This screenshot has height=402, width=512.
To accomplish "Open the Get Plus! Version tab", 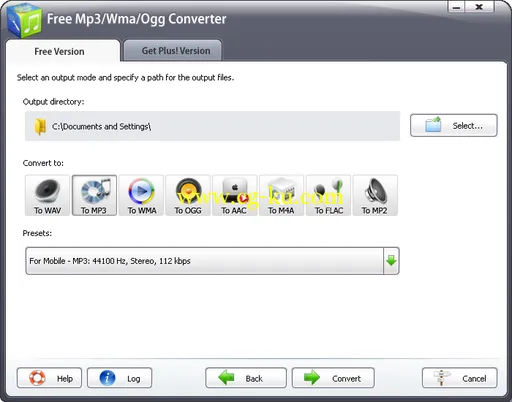I will pos(173,51).
